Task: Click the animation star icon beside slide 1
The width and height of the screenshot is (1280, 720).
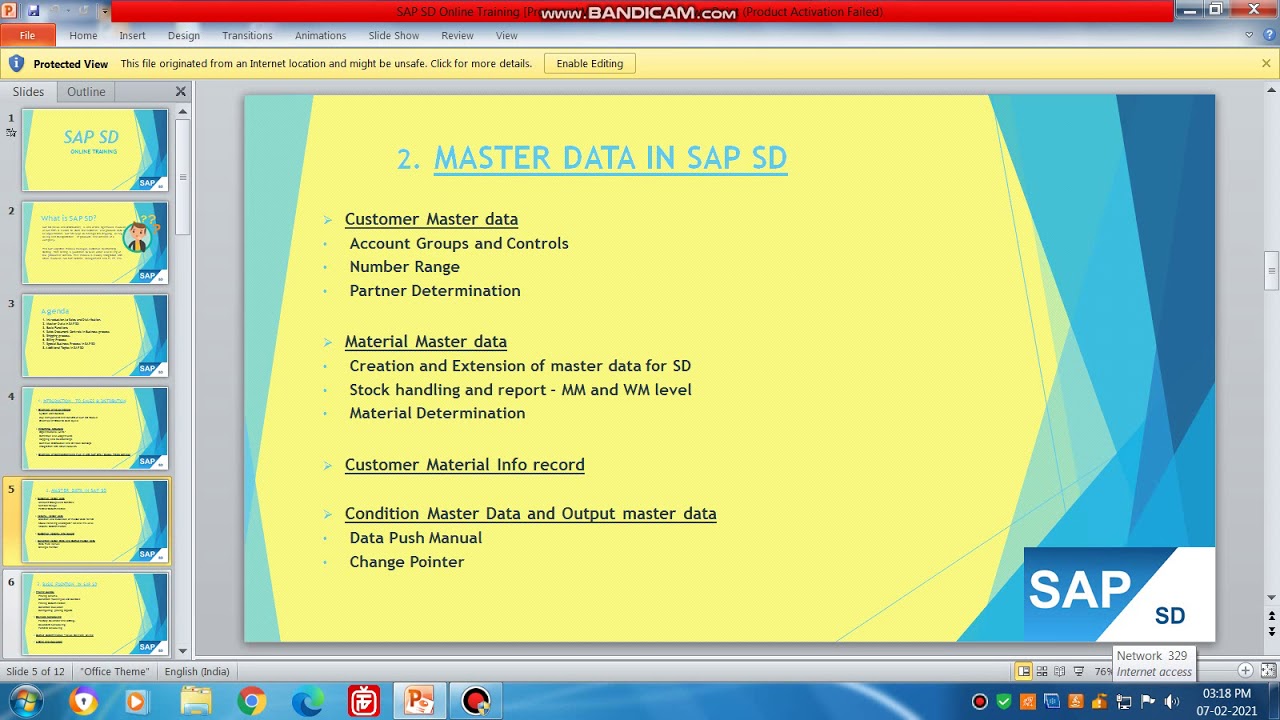Action: [x=11, y=132]
